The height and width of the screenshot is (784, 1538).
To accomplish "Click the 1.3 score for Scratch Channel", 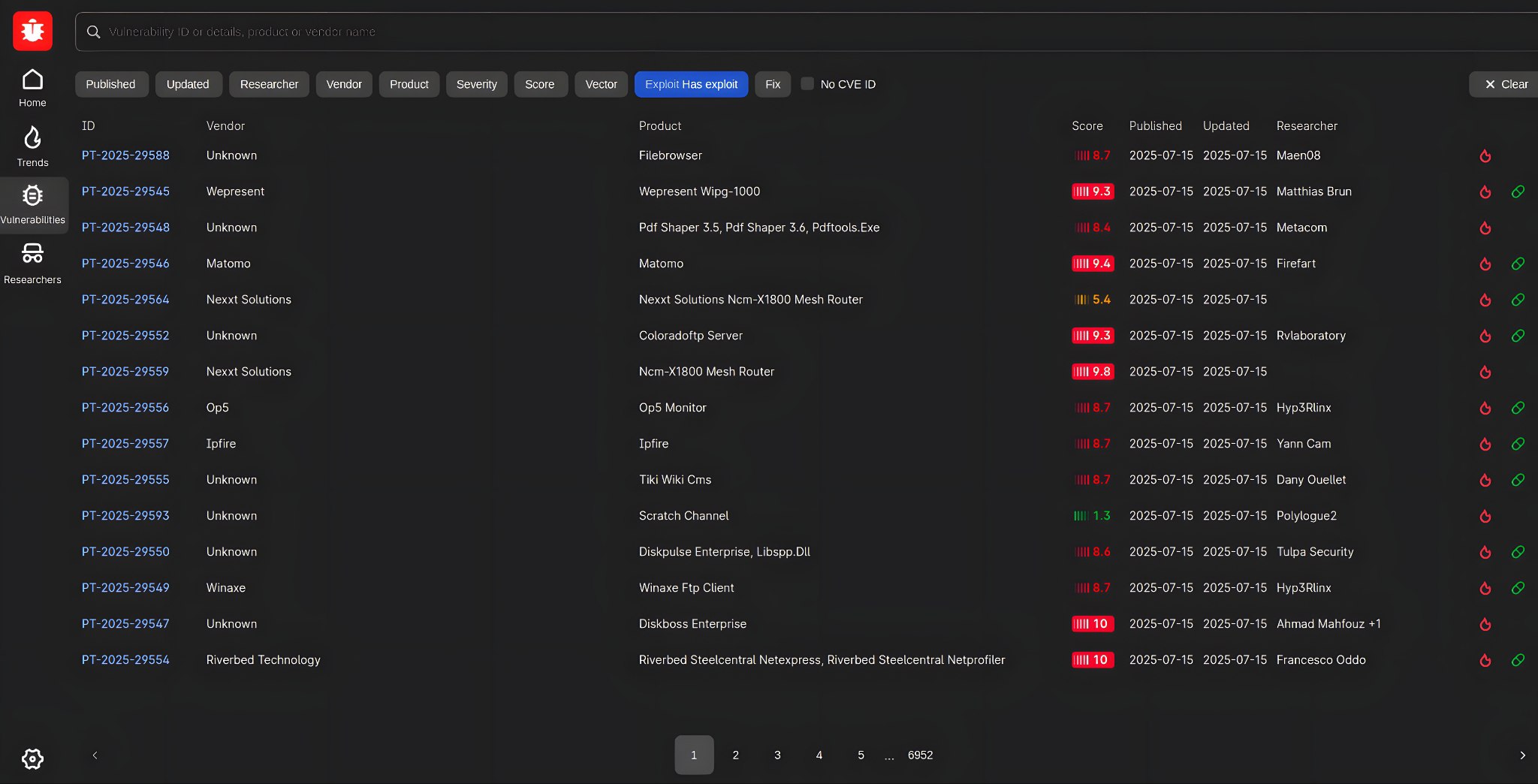I will [x=1093, y=516].
